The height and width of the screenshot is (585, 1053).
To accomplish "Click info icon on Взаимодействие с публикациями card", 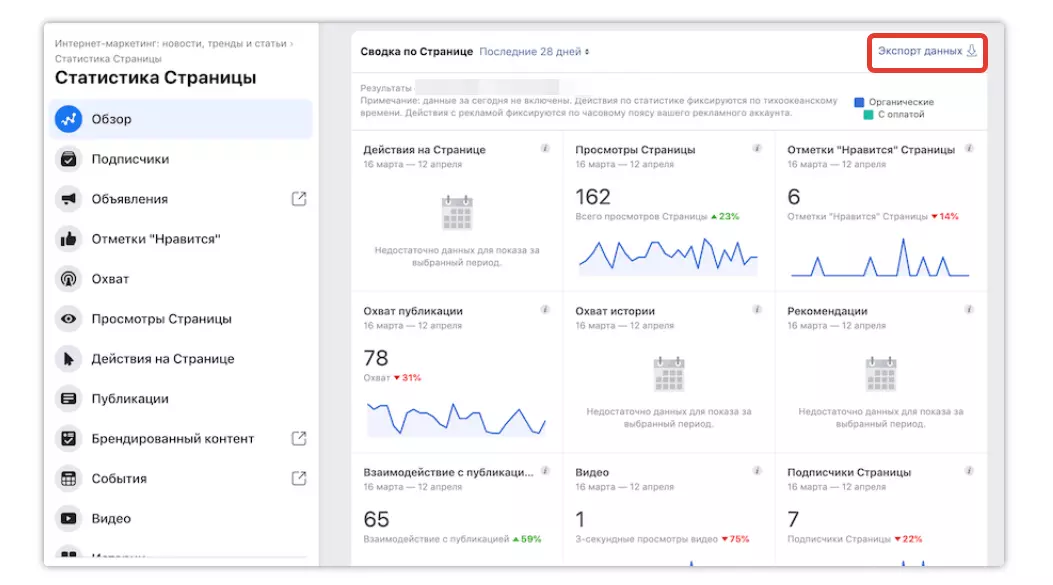I will point(545,471).
